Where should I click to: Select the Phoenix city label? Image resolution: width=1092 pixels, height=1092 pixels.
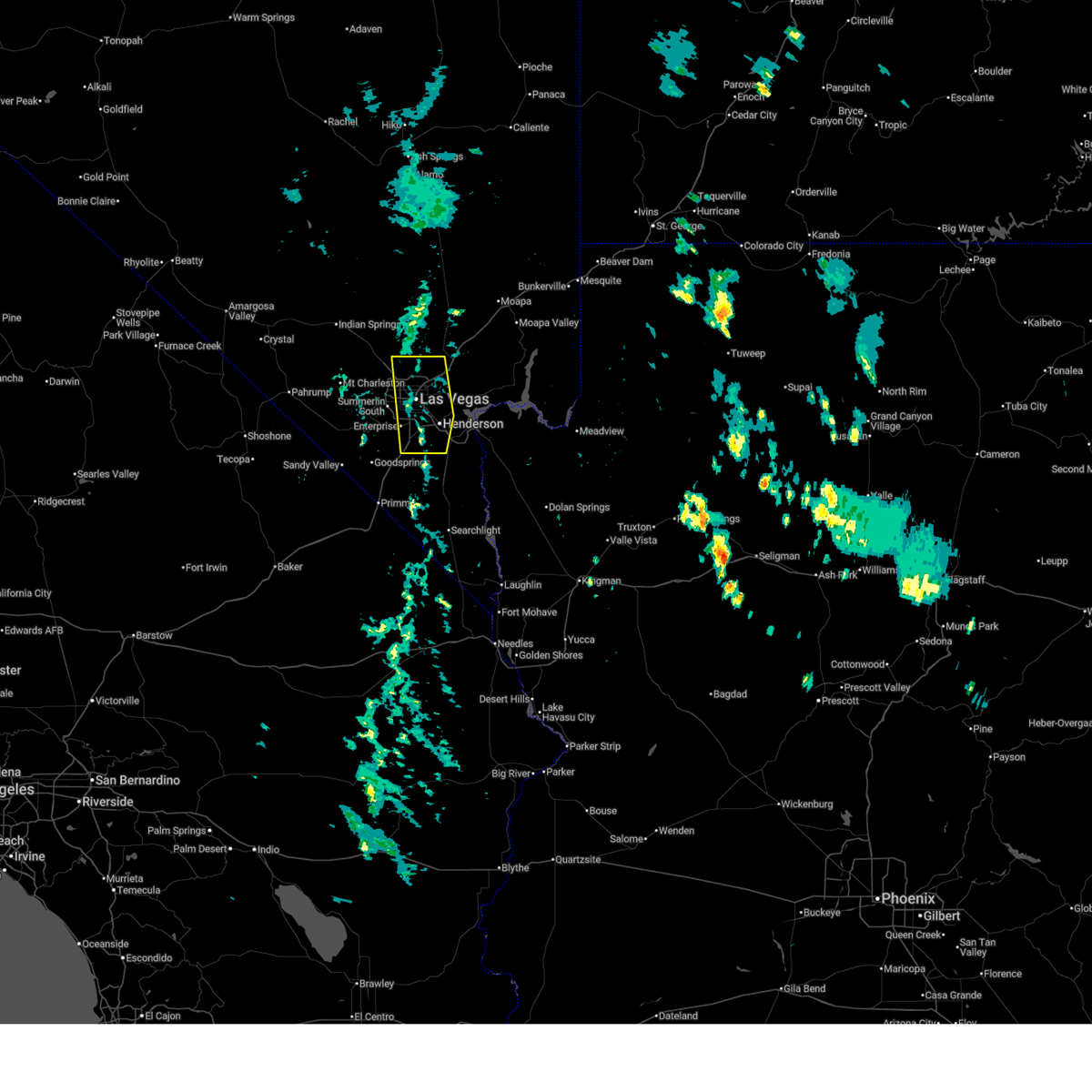tap(907, 898)
